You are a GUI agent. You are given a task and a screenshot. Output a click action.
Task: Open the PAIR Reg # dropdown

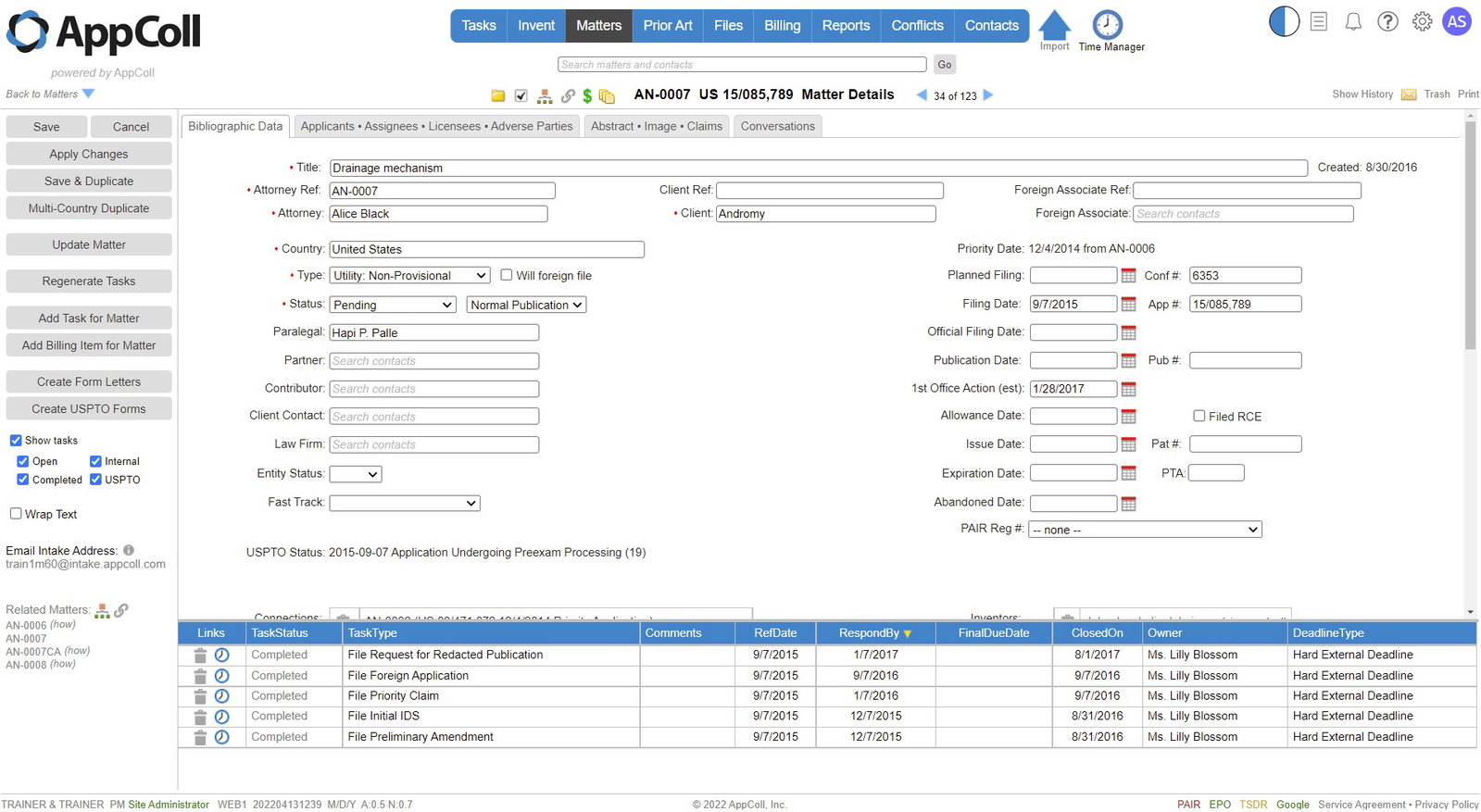tap(1146, 530)
